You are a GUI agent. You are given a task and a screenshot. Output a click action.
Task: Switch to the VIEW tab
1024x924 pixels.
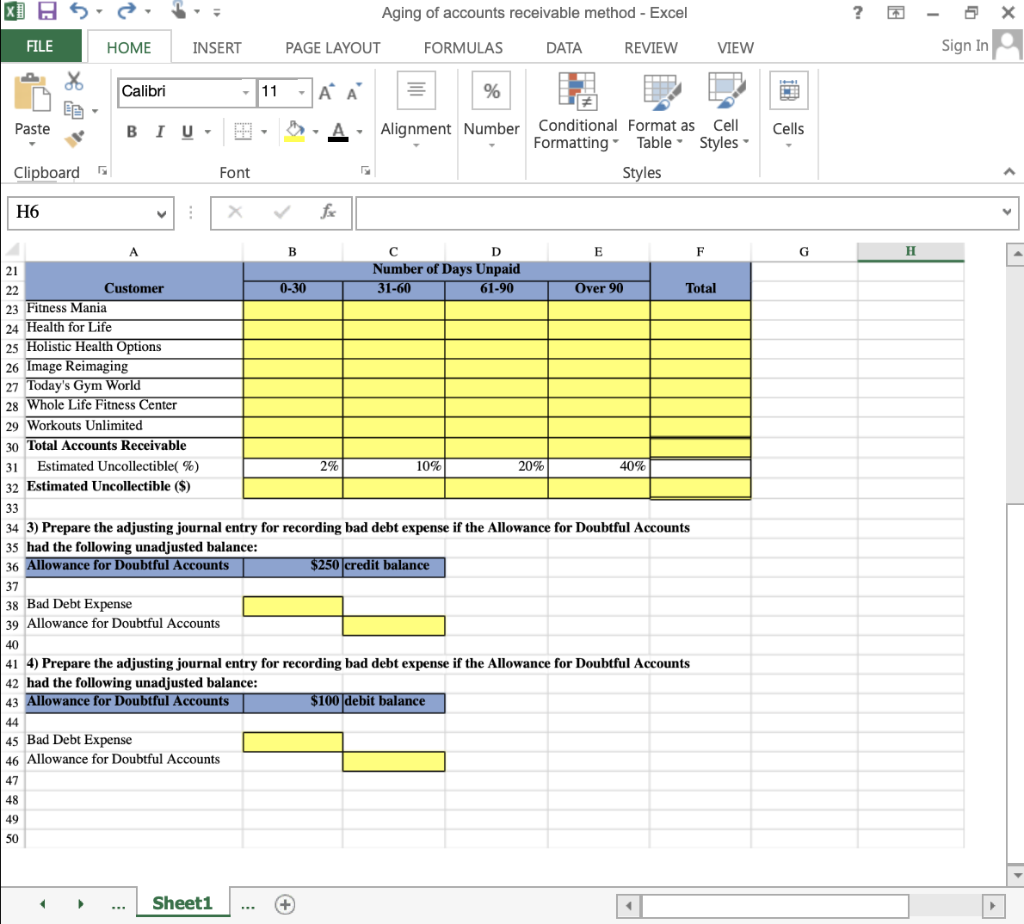735,48
